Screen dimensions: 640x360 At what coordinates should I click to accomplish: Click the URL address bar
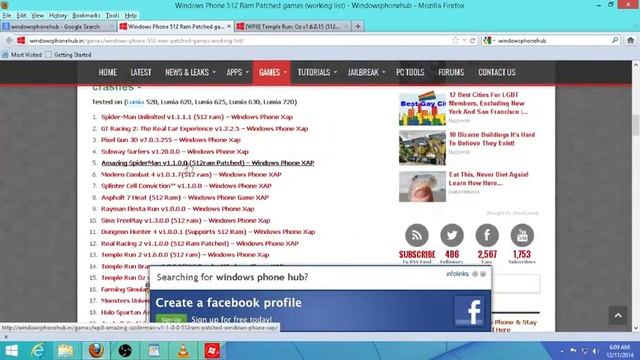tap(239, 40)
